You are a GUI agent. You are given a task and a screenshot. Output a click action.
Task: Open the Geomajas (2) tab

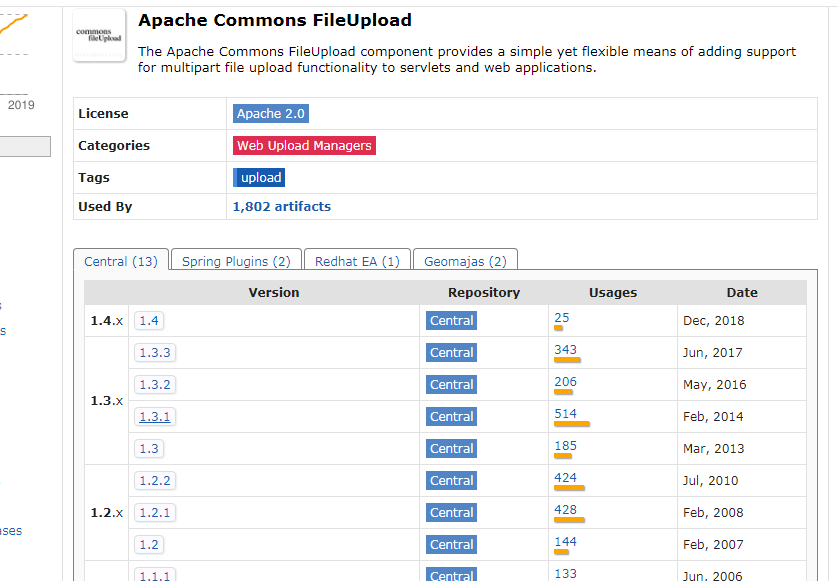point(465,260)
